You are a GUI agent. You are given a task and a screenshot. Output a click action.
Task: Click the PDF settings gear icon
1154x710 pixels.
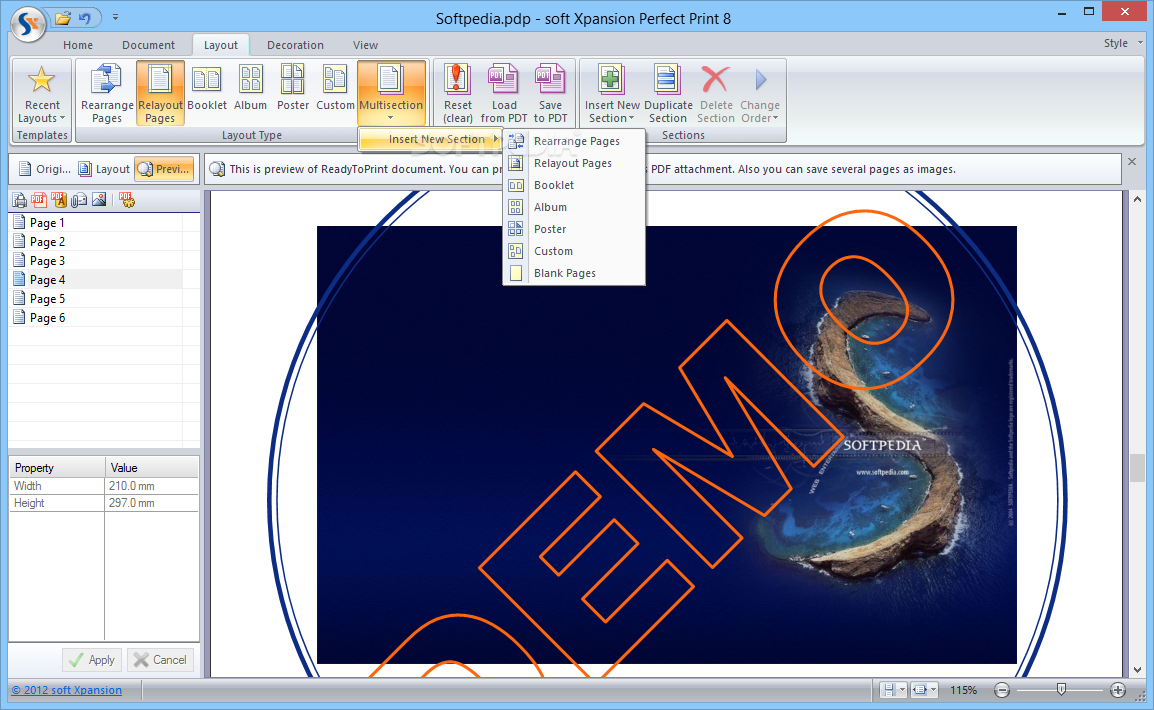pyautogui.click(x=127, y=200)
